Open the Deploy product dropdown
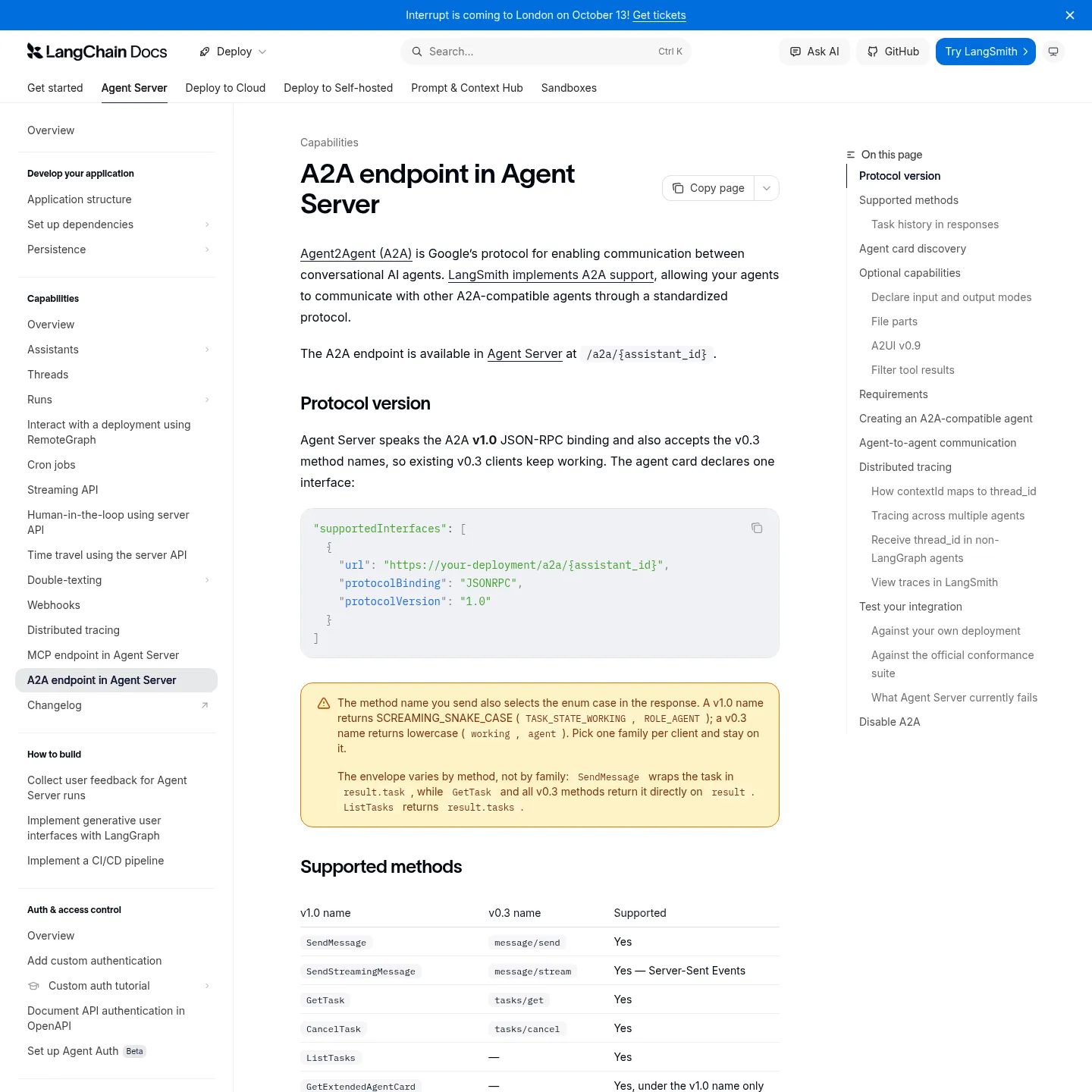Screen dimensions: 1092x1092 pos(233,52)
